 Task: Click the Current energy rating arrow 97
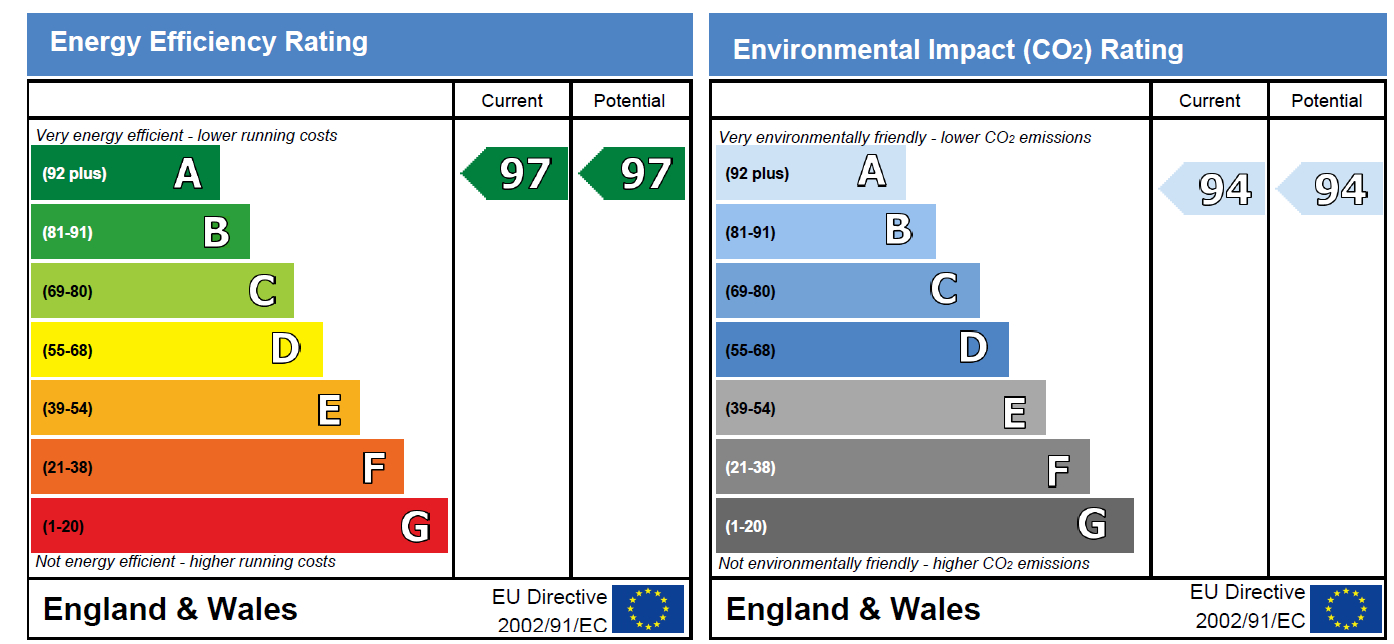click(x=514, y=174)
